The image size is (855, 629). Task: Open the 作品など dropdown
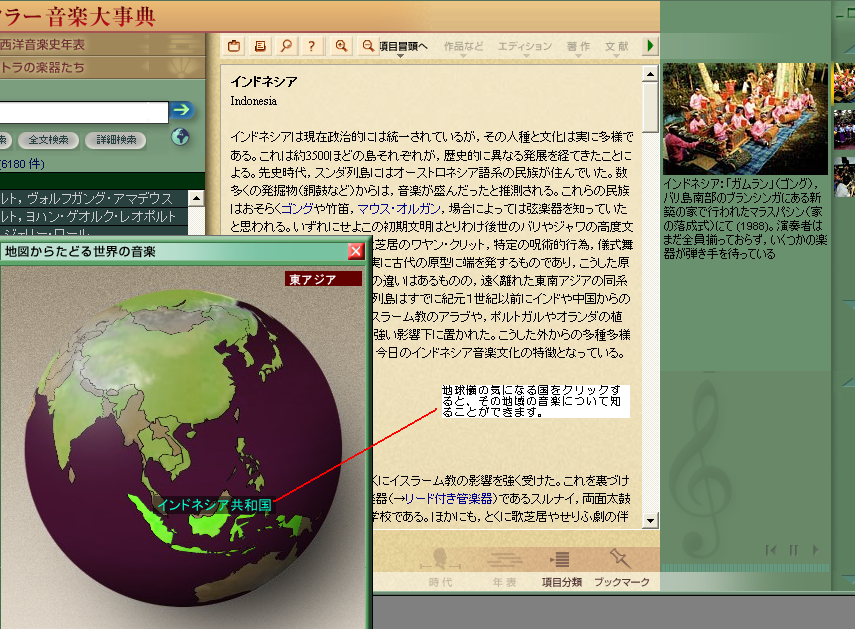(464, 45)
